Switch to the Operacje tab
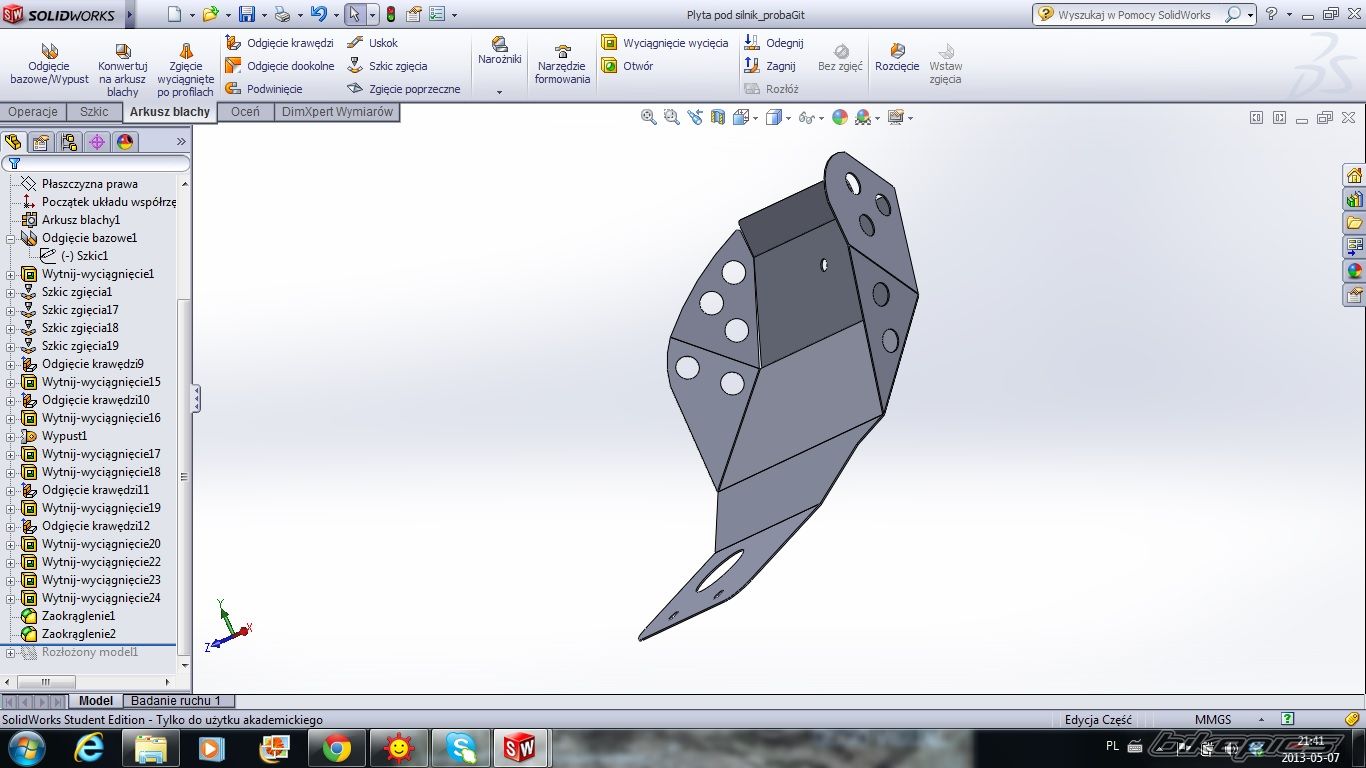Screen dimensions: 1366x768 pos(33,112)
